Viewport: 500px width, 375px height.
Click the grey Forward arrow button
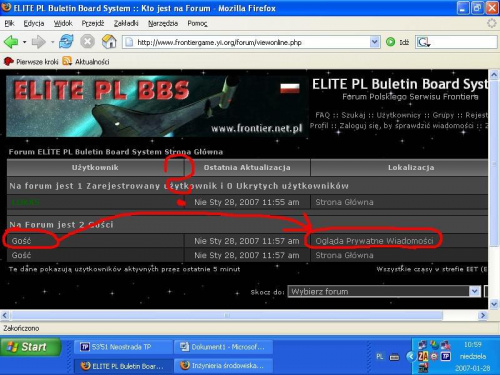pos(39,42)
